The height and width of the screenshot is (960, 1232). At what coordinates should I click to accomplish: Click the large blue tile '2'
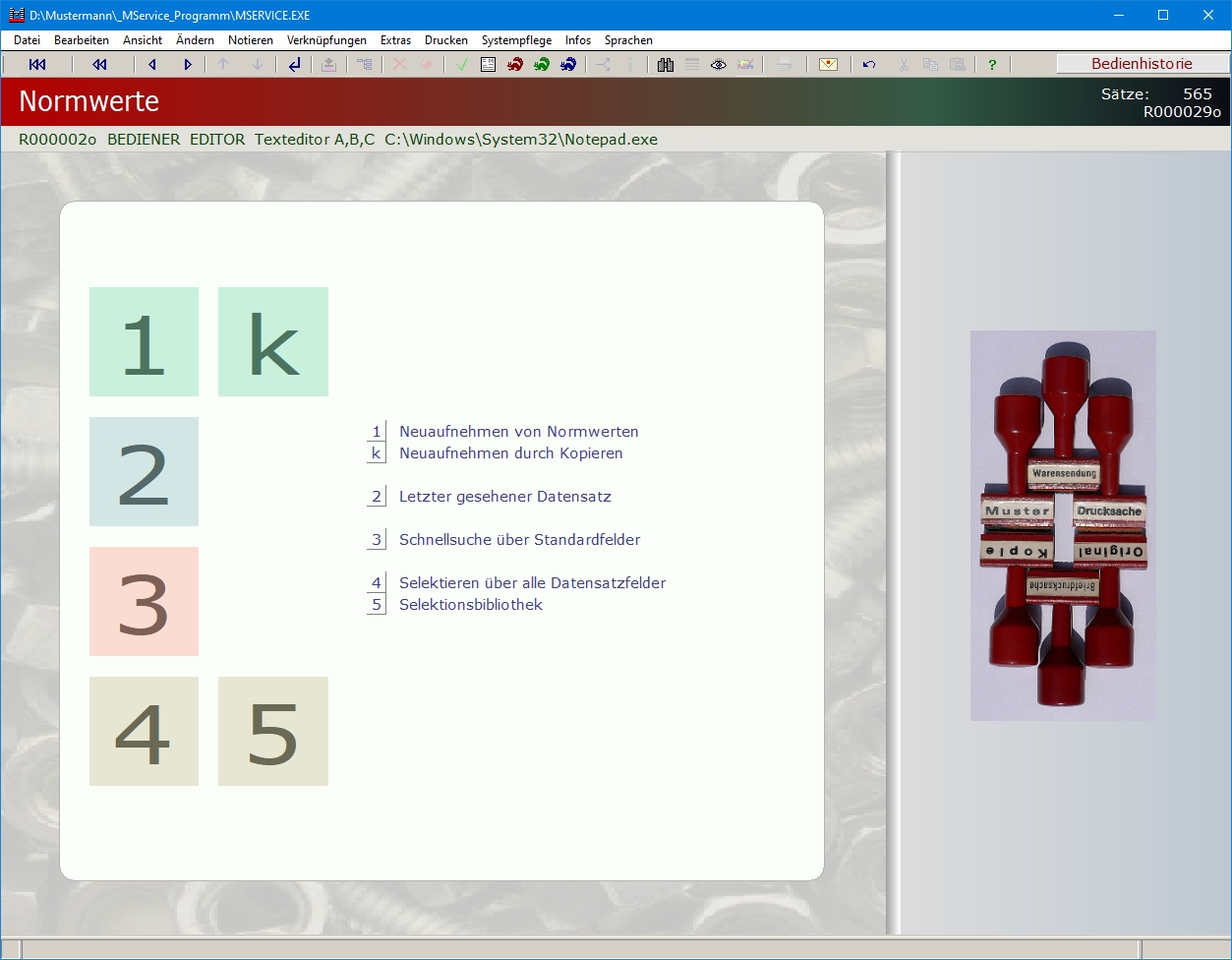click(x=144, y=471)
